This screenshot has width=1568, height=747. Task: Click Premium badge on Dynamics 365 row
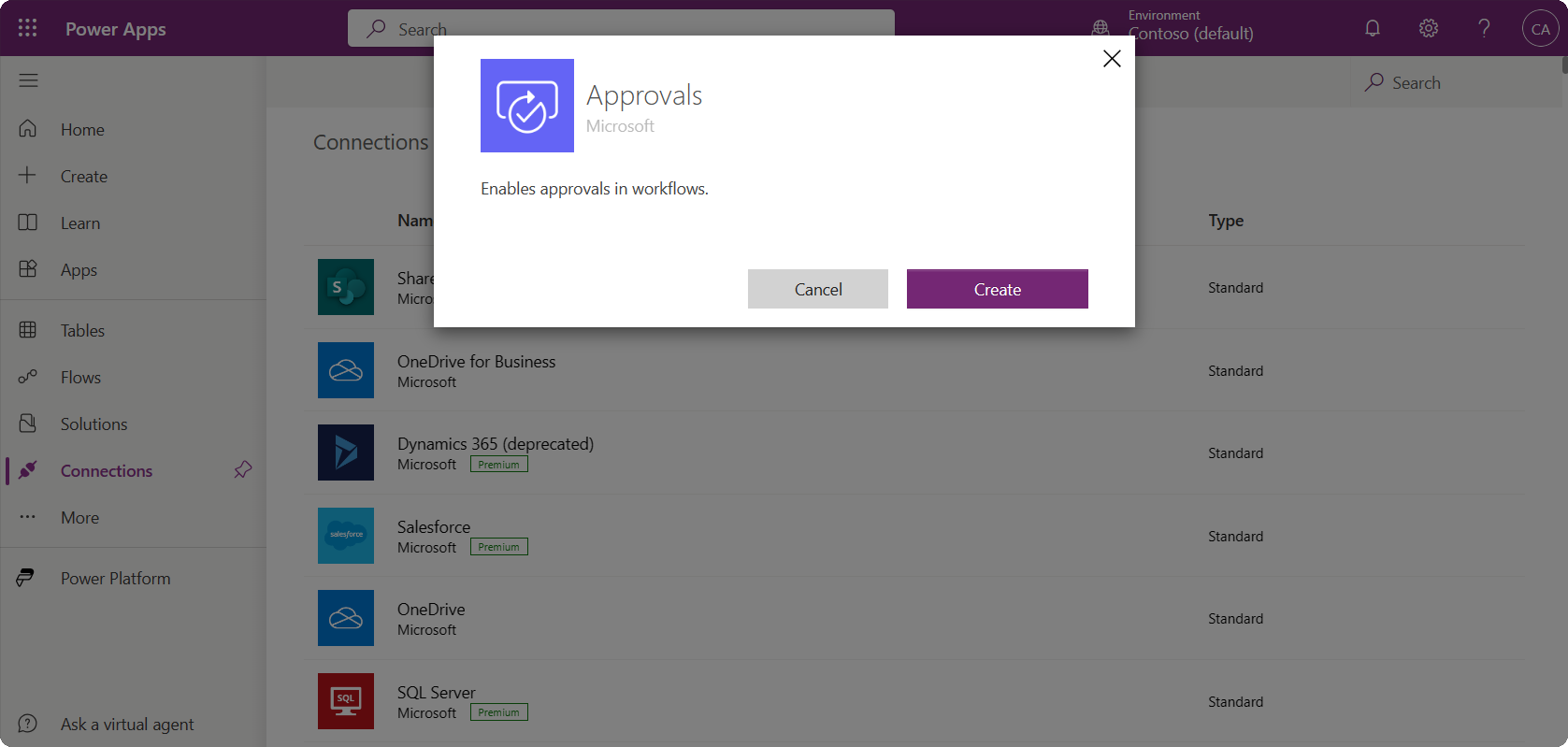(499, 464)
